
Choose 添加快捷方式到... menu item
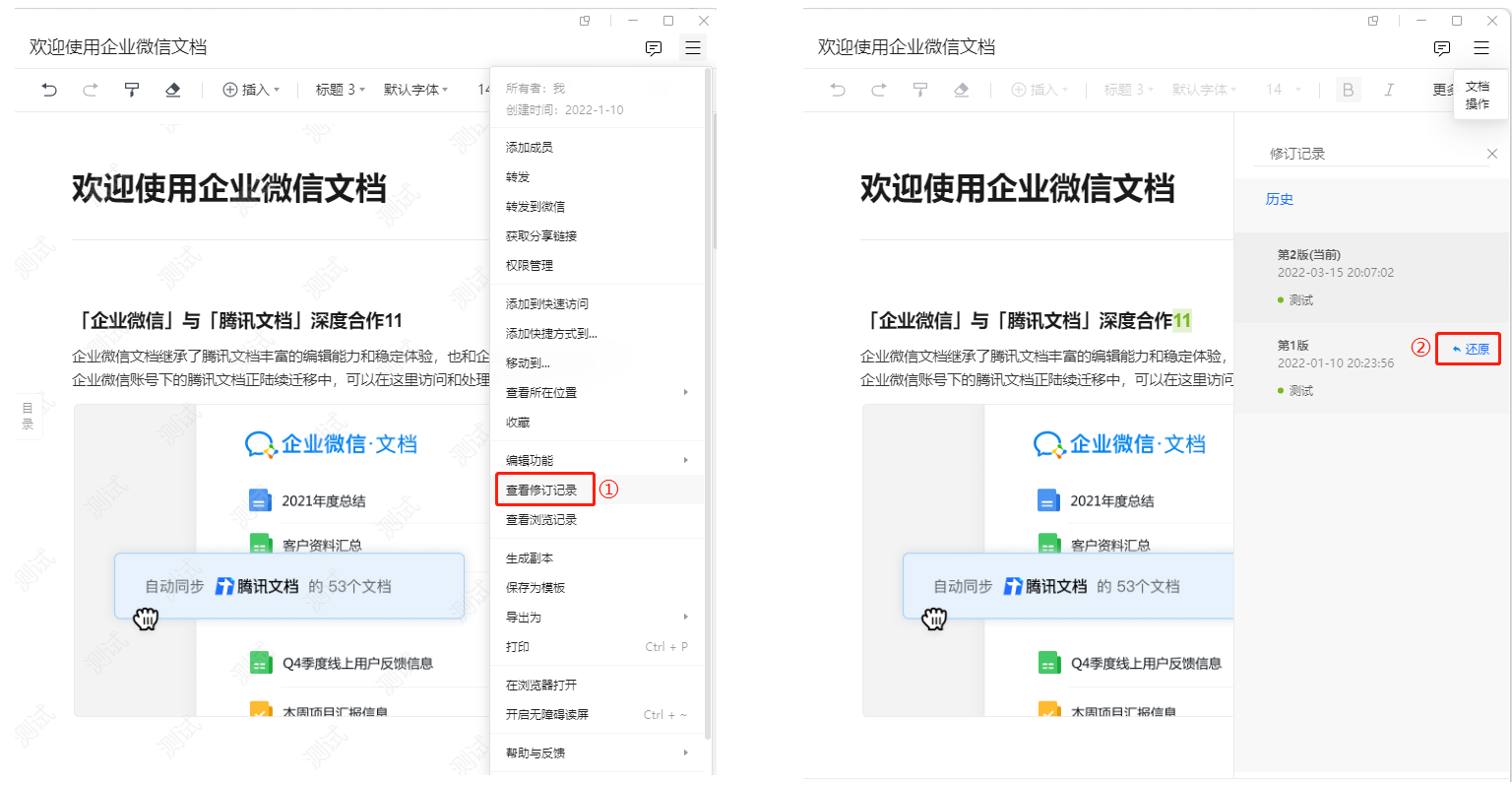pyautogui.click(x=597, y=333)
